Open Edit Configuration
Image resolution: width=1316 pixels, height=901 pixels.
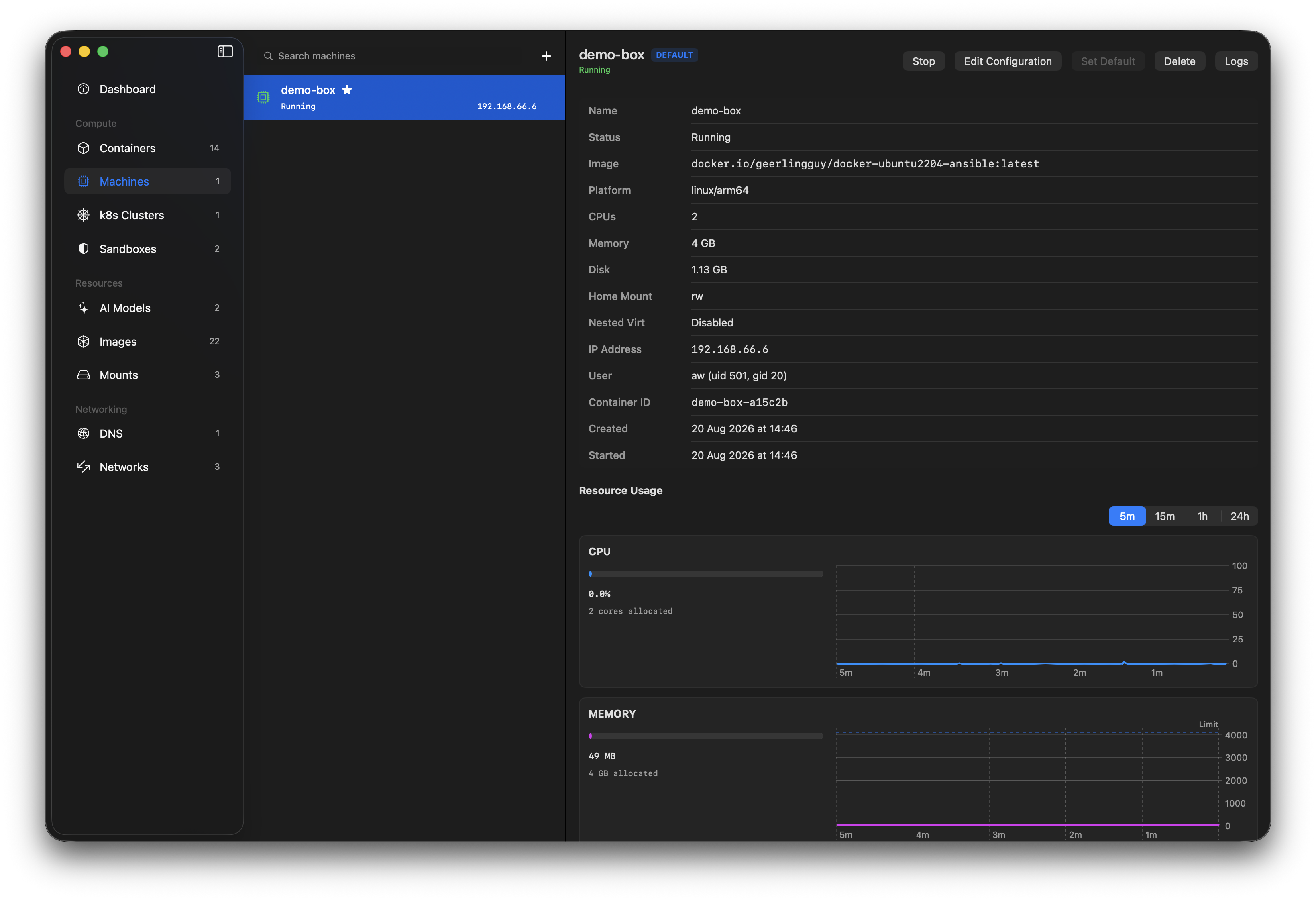pyautogui.click(x=1007, y=61)
